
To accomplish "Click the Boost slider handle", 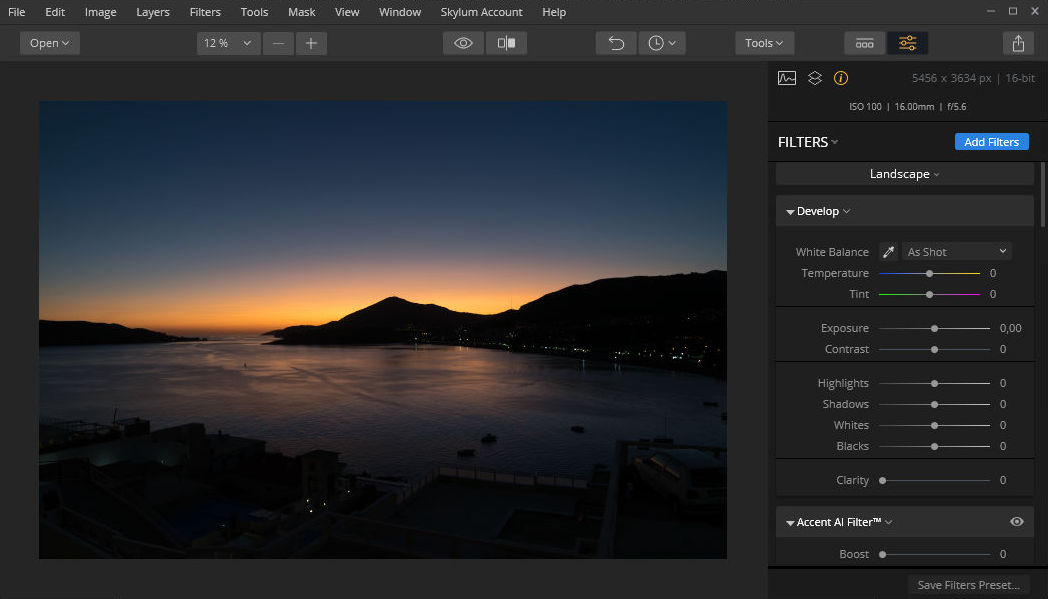I will click(882, 554).
